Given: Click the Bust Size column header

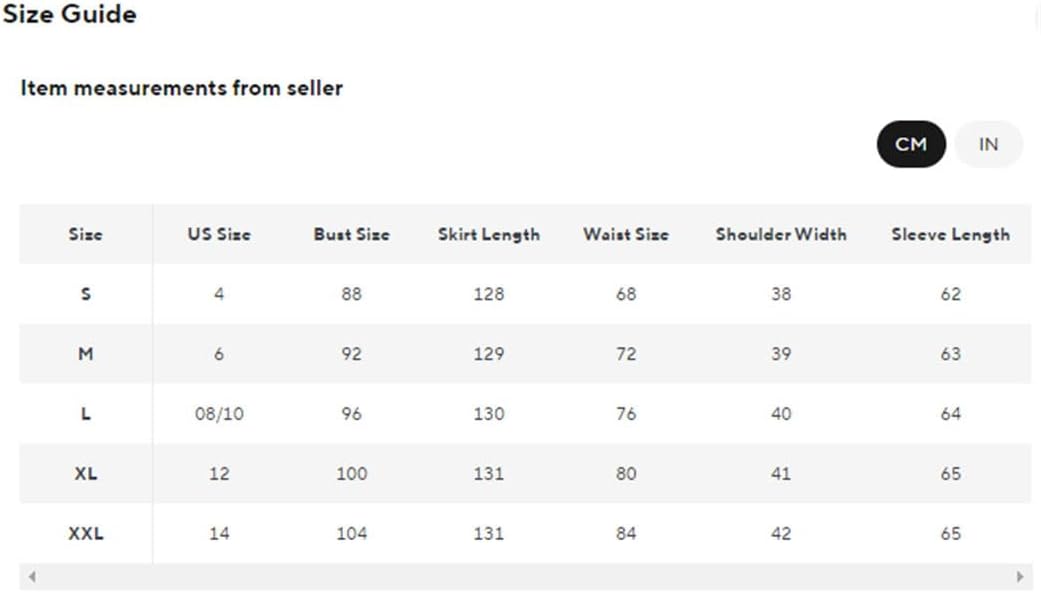Looking at the screenshot, I should tap(351, 234).
